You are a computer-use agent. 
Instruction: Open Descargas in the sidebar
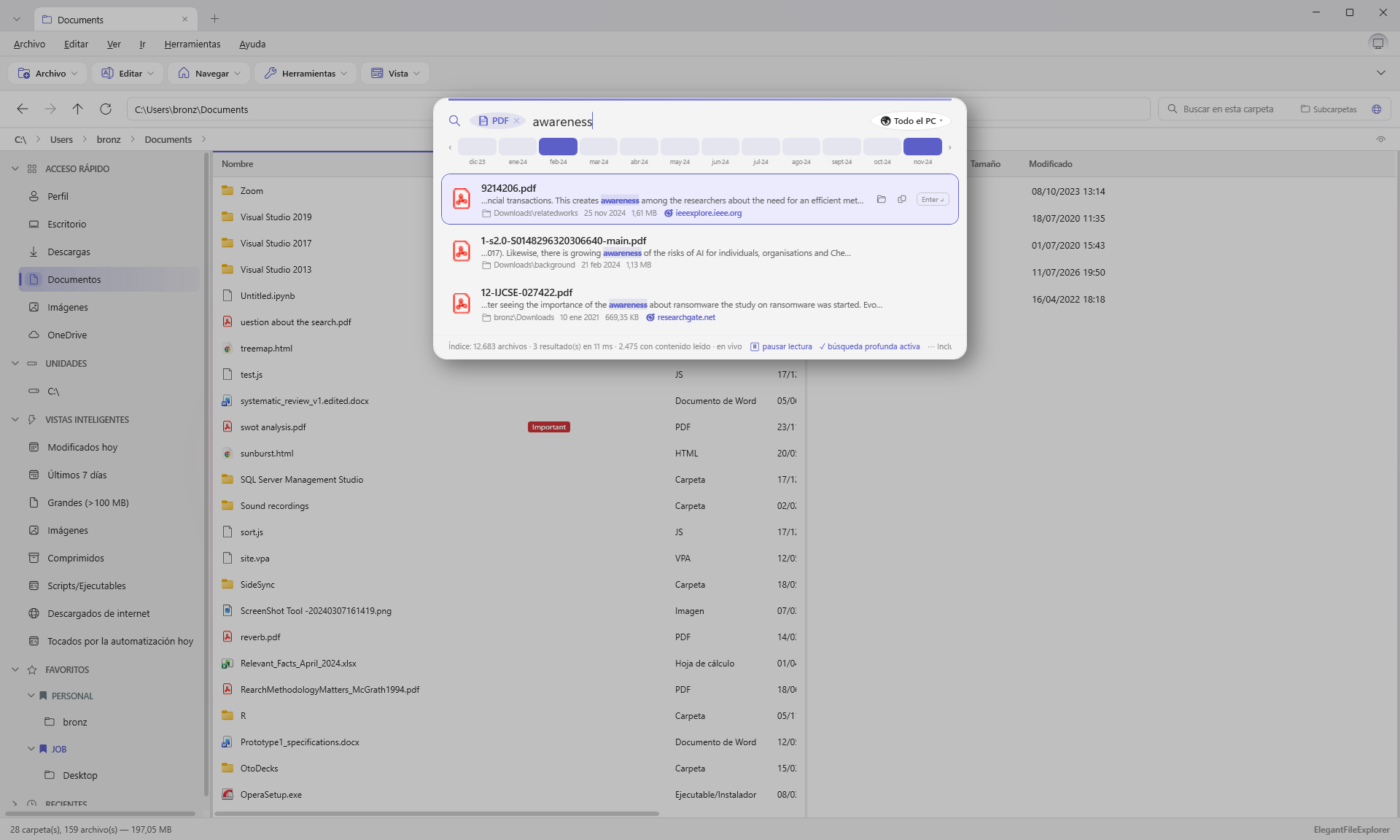point(109,252)
